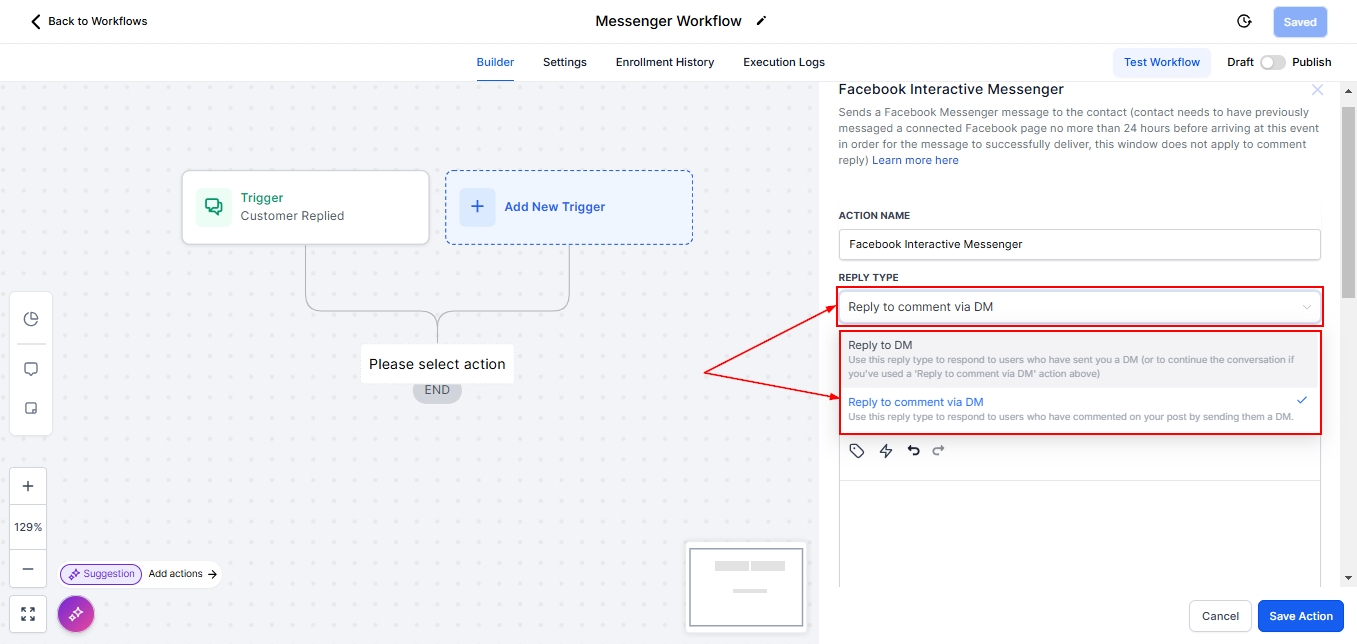The height and width of the screenshot is (644, 1357).
Task: Add a sticky note from left toolbar
Action: pos(31,409)
